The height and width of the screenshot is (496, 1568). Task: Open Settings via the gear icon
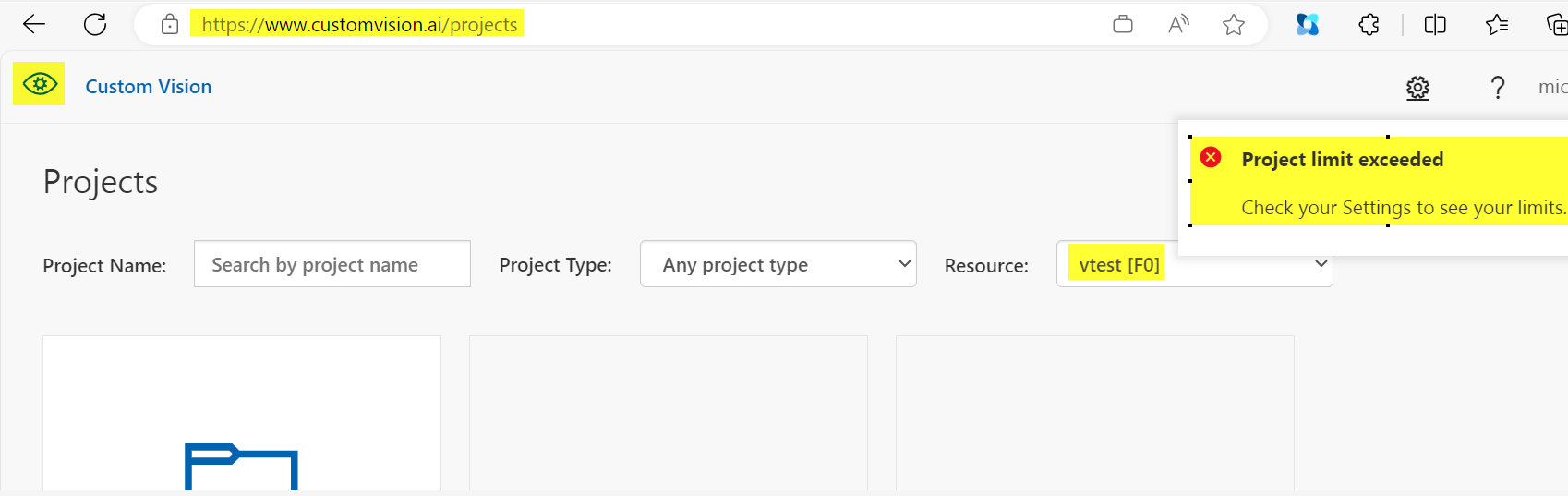point(1417,88)
